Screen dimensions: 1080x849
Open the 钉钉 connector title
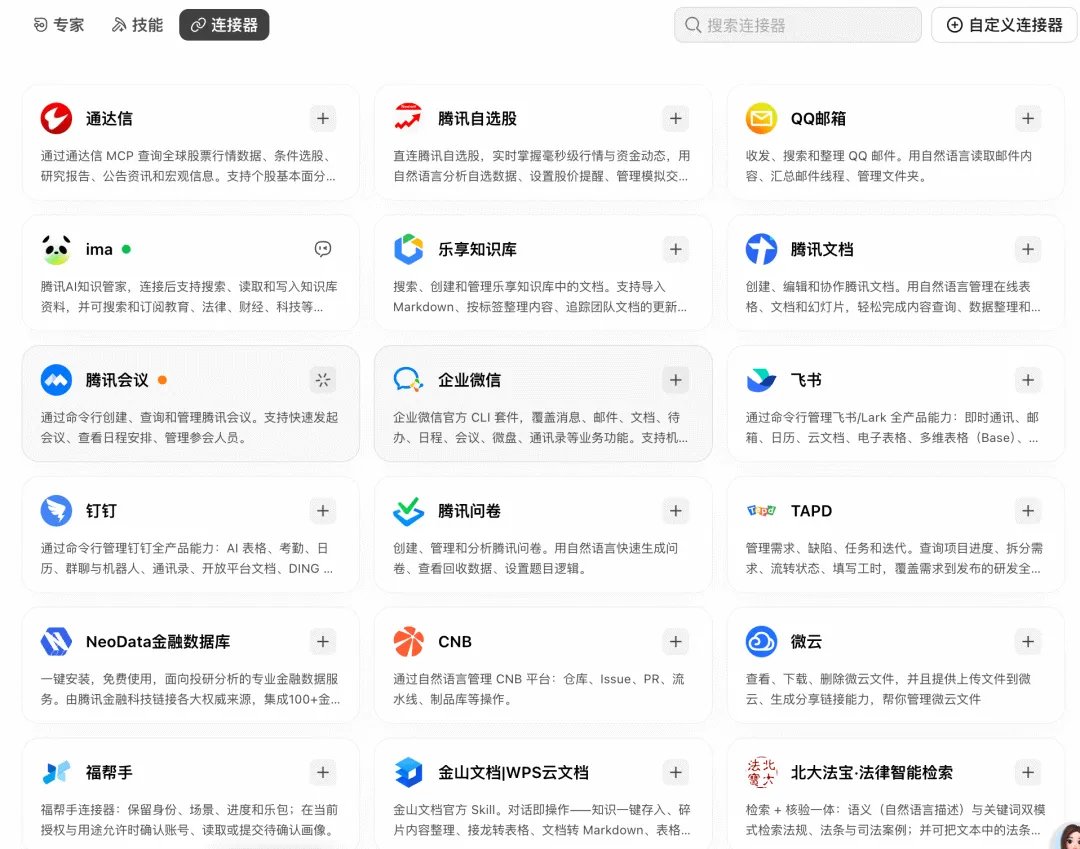(x=101, y=511)
